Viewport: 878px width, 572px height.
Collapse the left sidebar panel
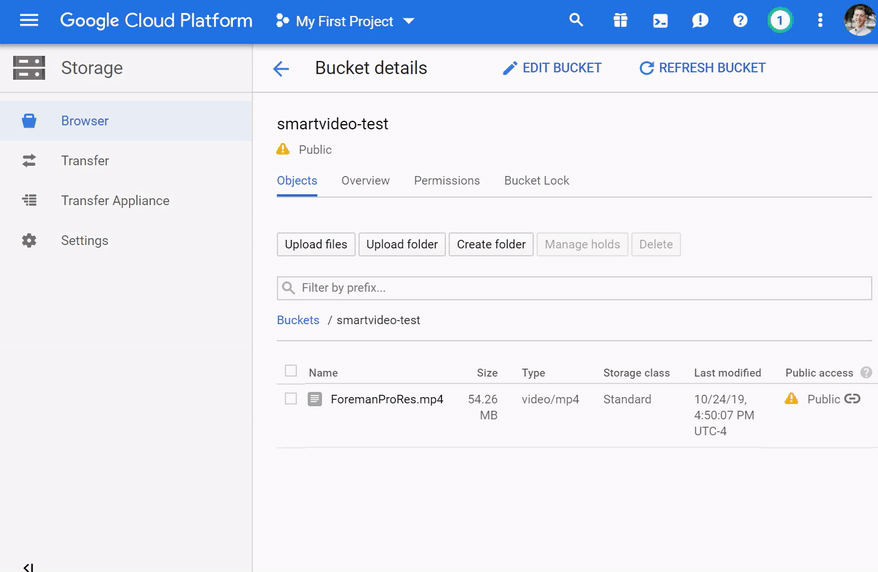(29, 567)
